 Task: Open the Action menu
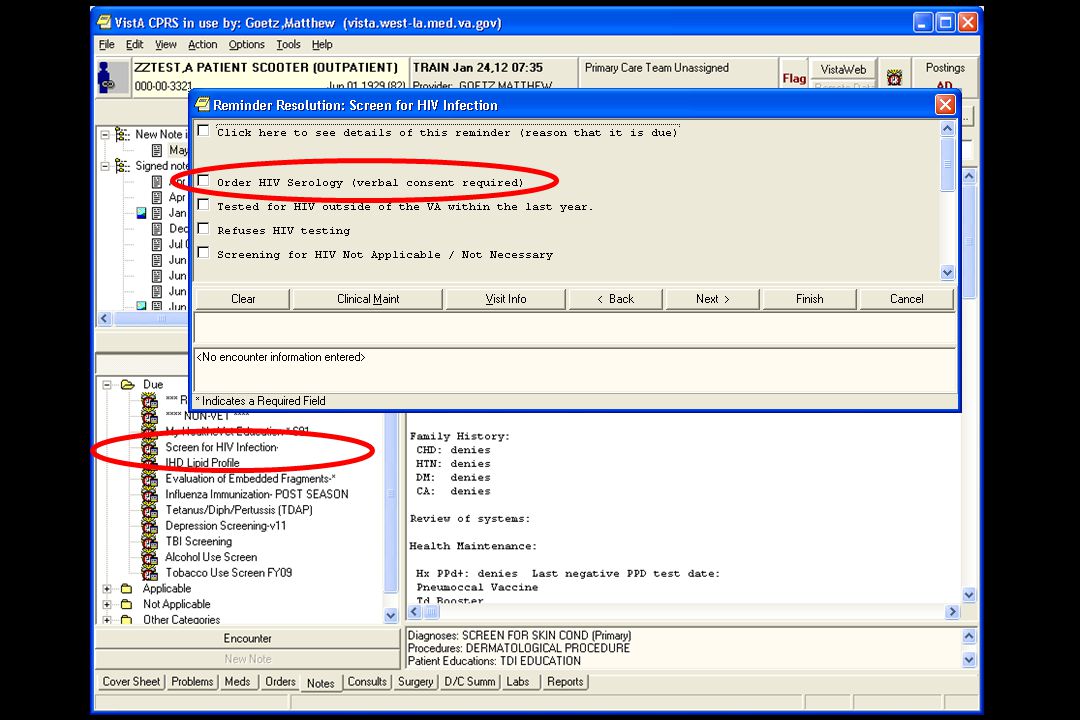(x=202, y=45)
